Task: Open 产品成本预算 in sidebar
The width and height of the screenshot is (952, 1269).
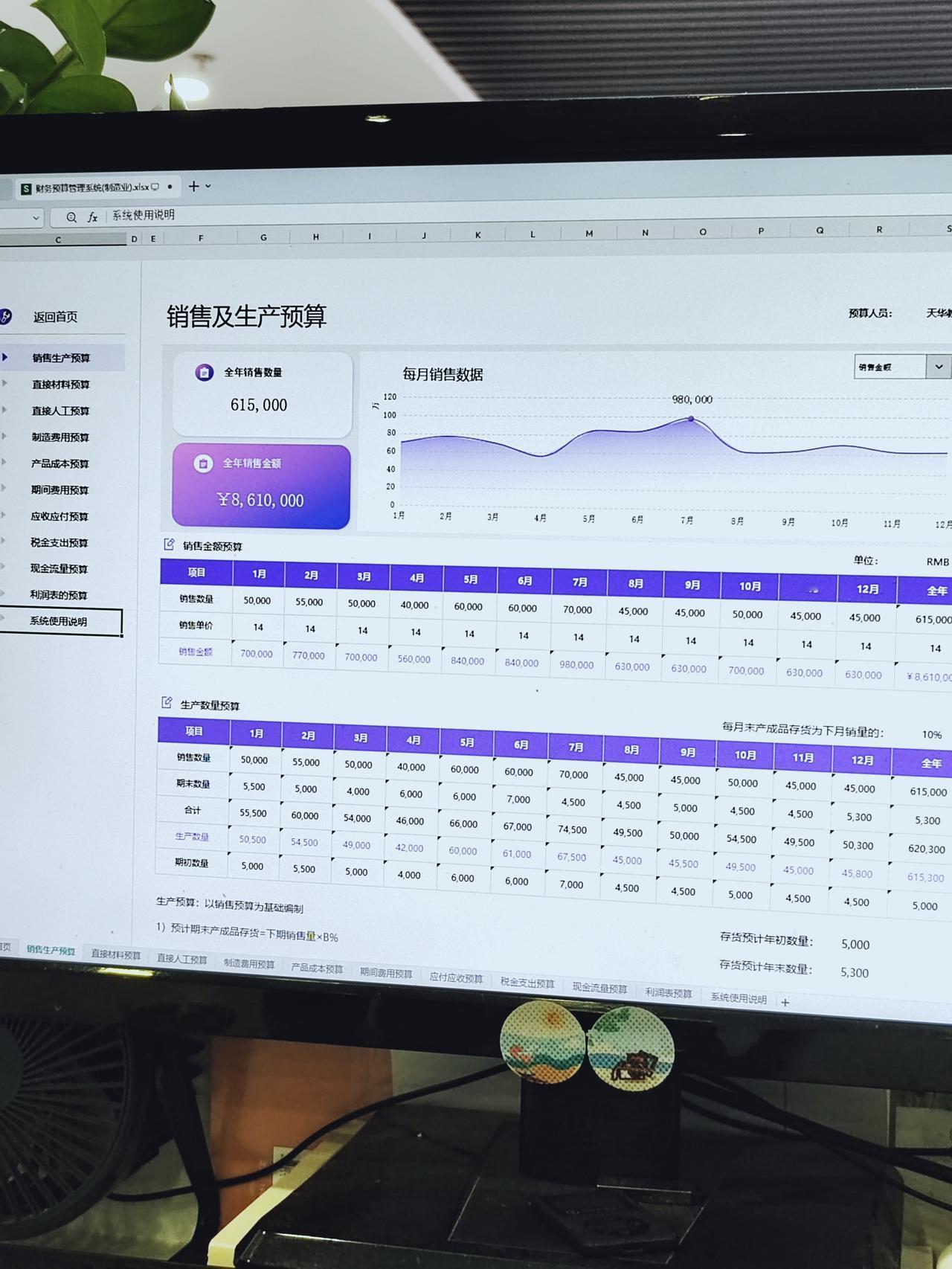Action: point(59,463)
